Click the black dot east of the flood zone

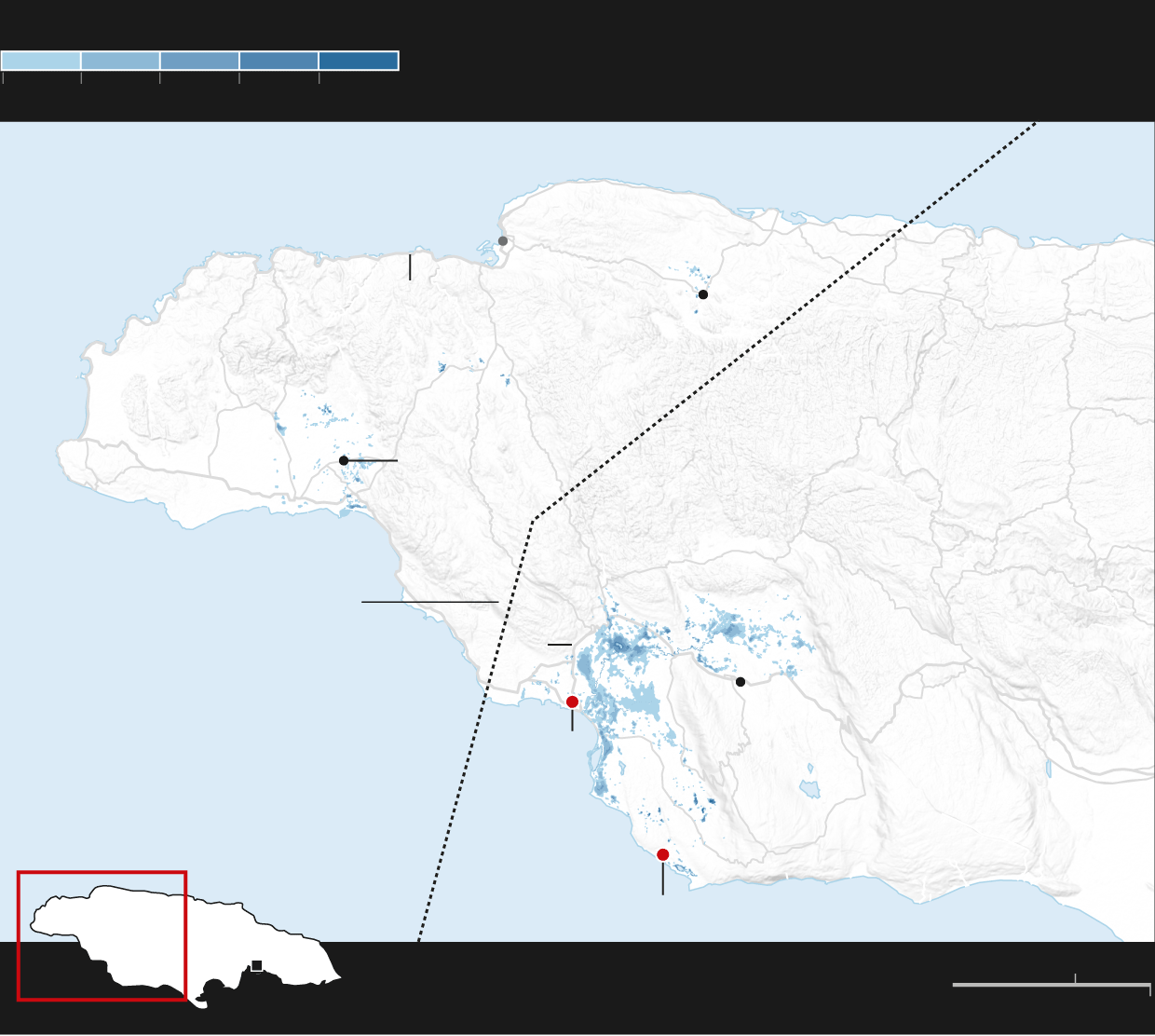(741, 682)
